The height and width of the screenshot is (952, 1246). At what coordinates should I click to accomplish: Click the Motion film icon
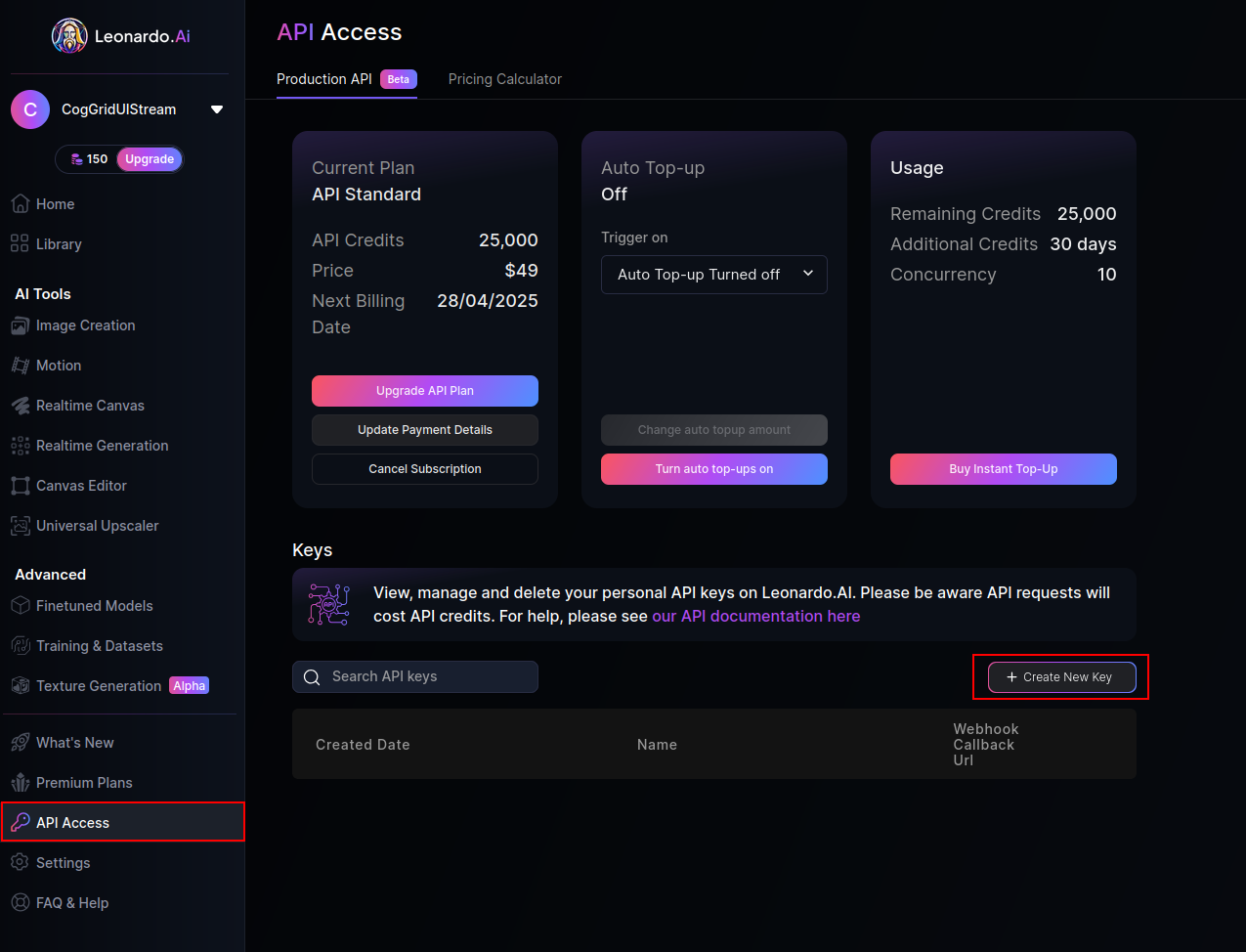(20, 366)
